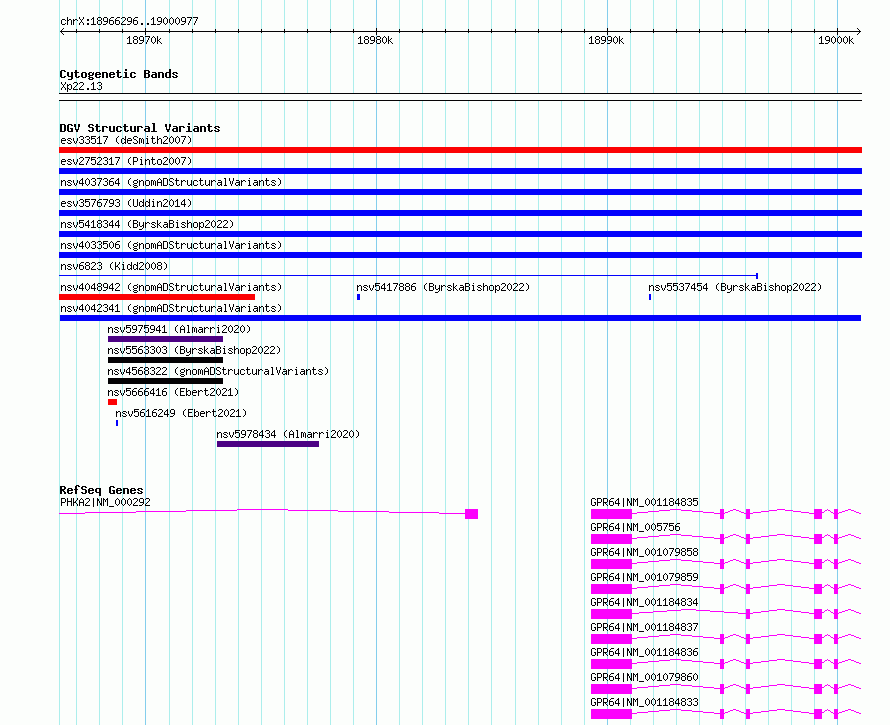The image size is (890, 725).
Task: Select the GPR64|NM_001184835 transcript label
Action: 644,502
